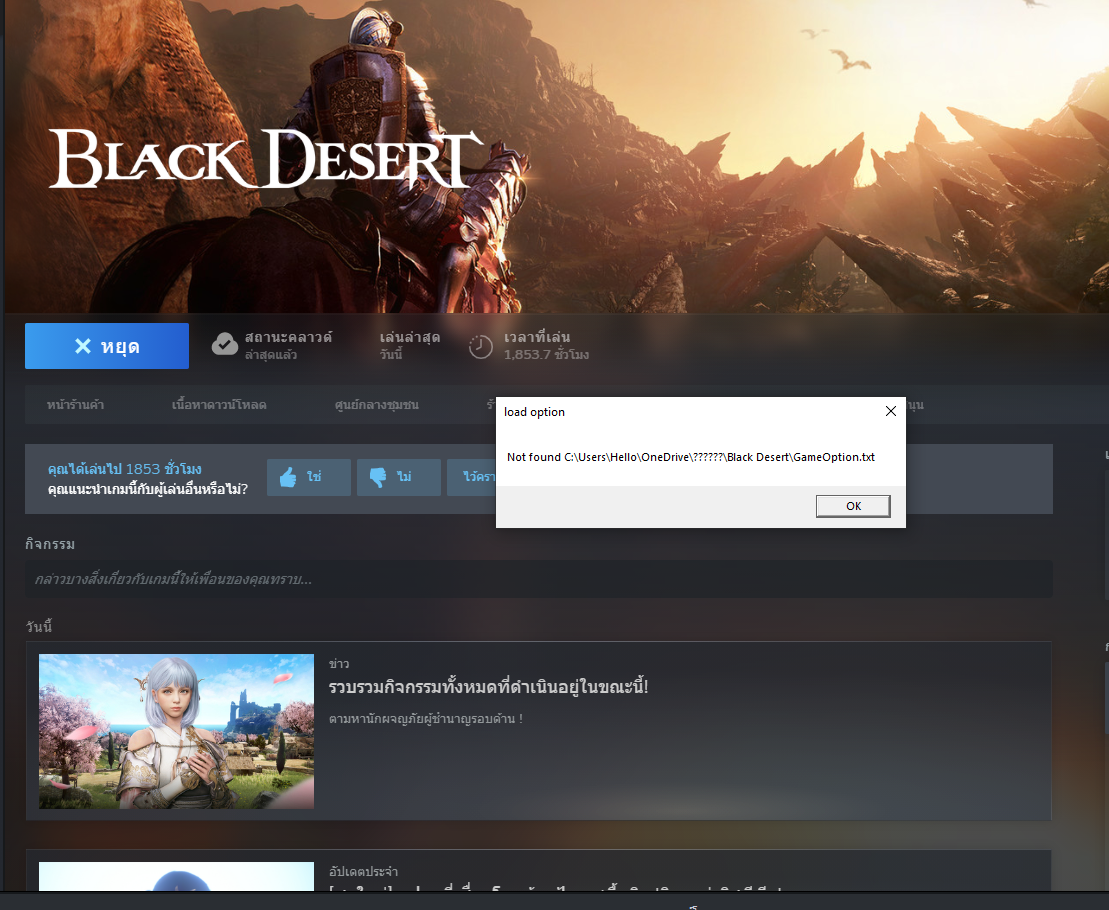Viewport: 1109px width, 910px height.
Task: Click the ใช่ thumbs-up recommend button
Action: (x=309, y=477)
